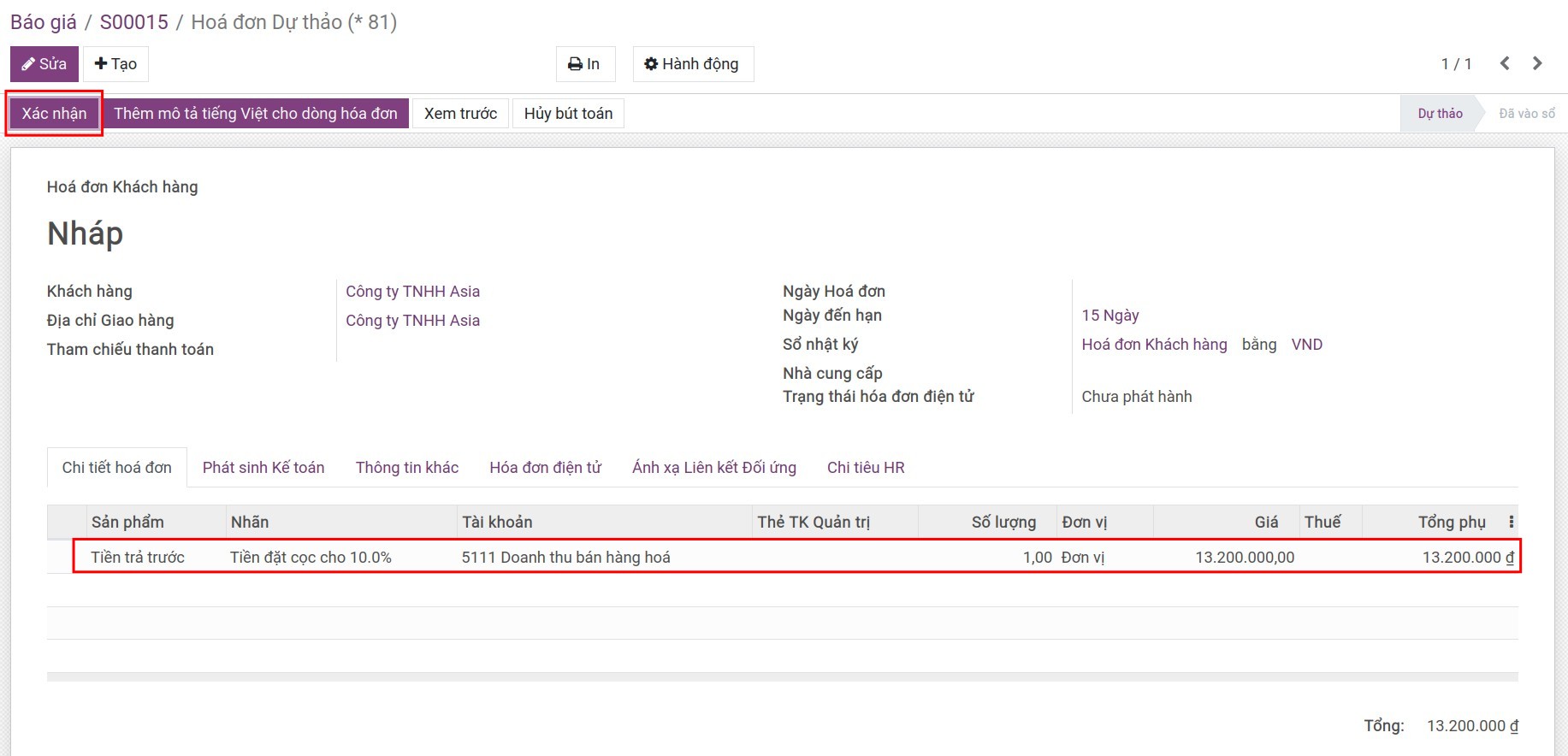Click Thẻ TK Quản trị column header

click(x=835, y=522)
